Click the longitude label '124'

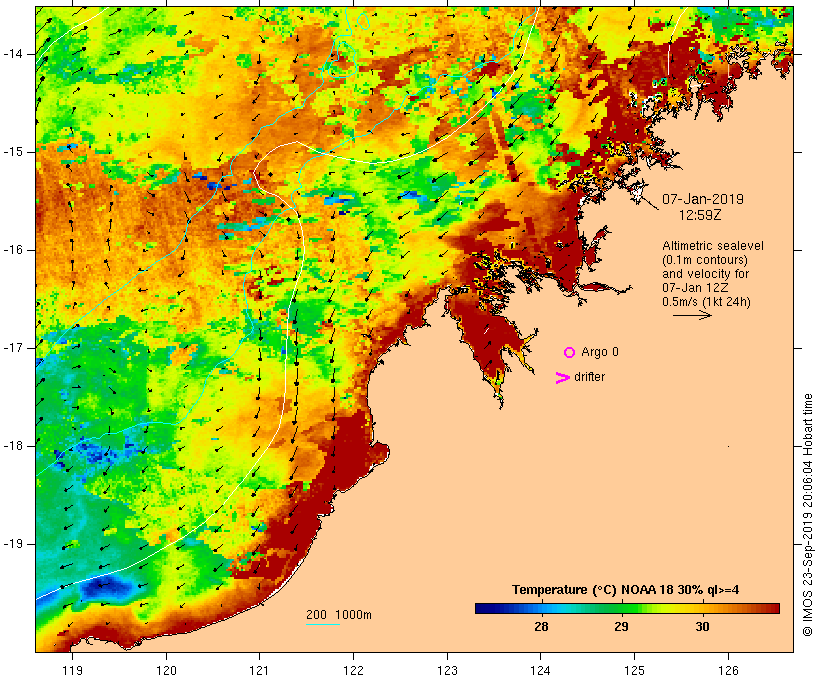(x=541, y=670)
